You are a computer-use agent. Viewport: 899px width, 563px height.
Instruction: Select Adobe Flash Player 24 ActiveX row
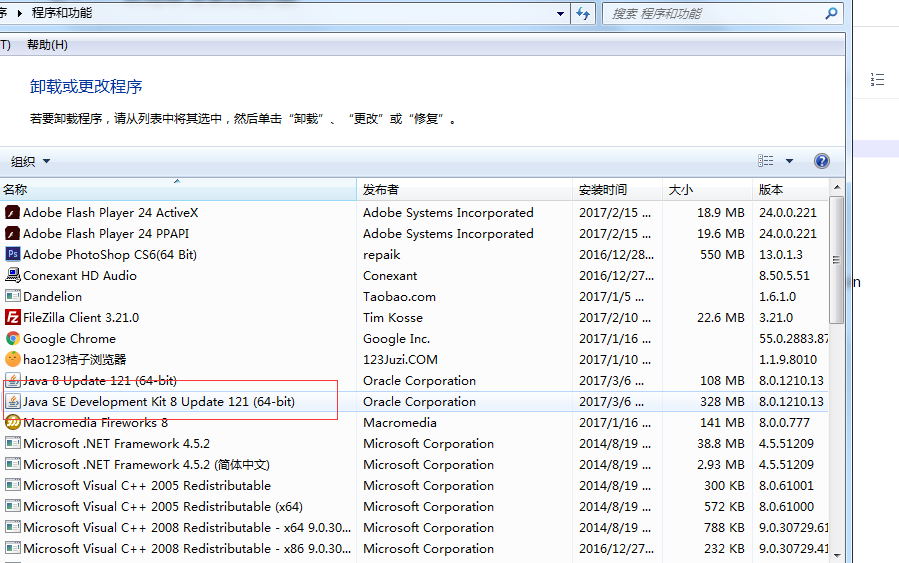click(414, 213)
